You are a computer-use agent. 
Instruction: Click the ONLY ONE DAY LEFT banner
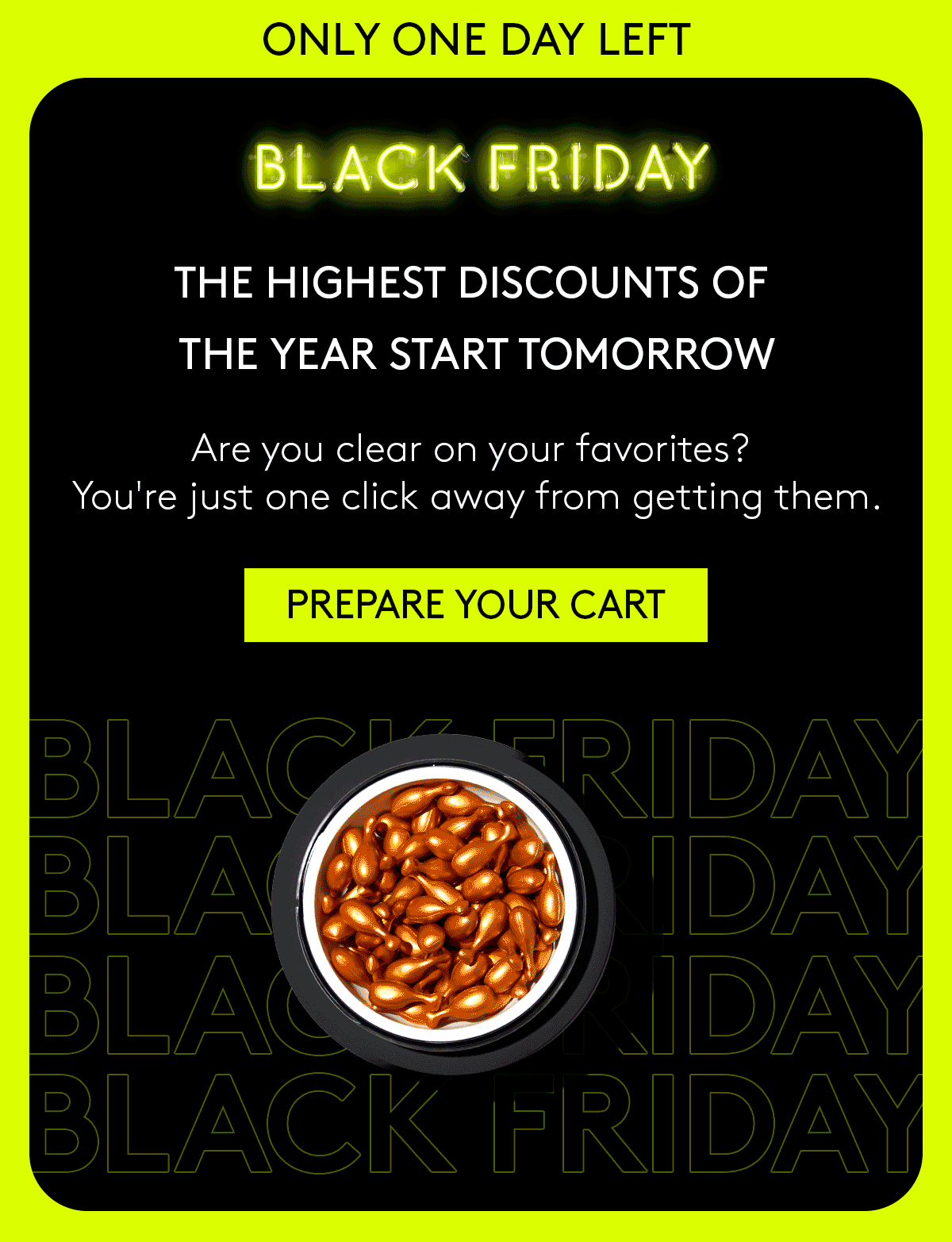476,40
